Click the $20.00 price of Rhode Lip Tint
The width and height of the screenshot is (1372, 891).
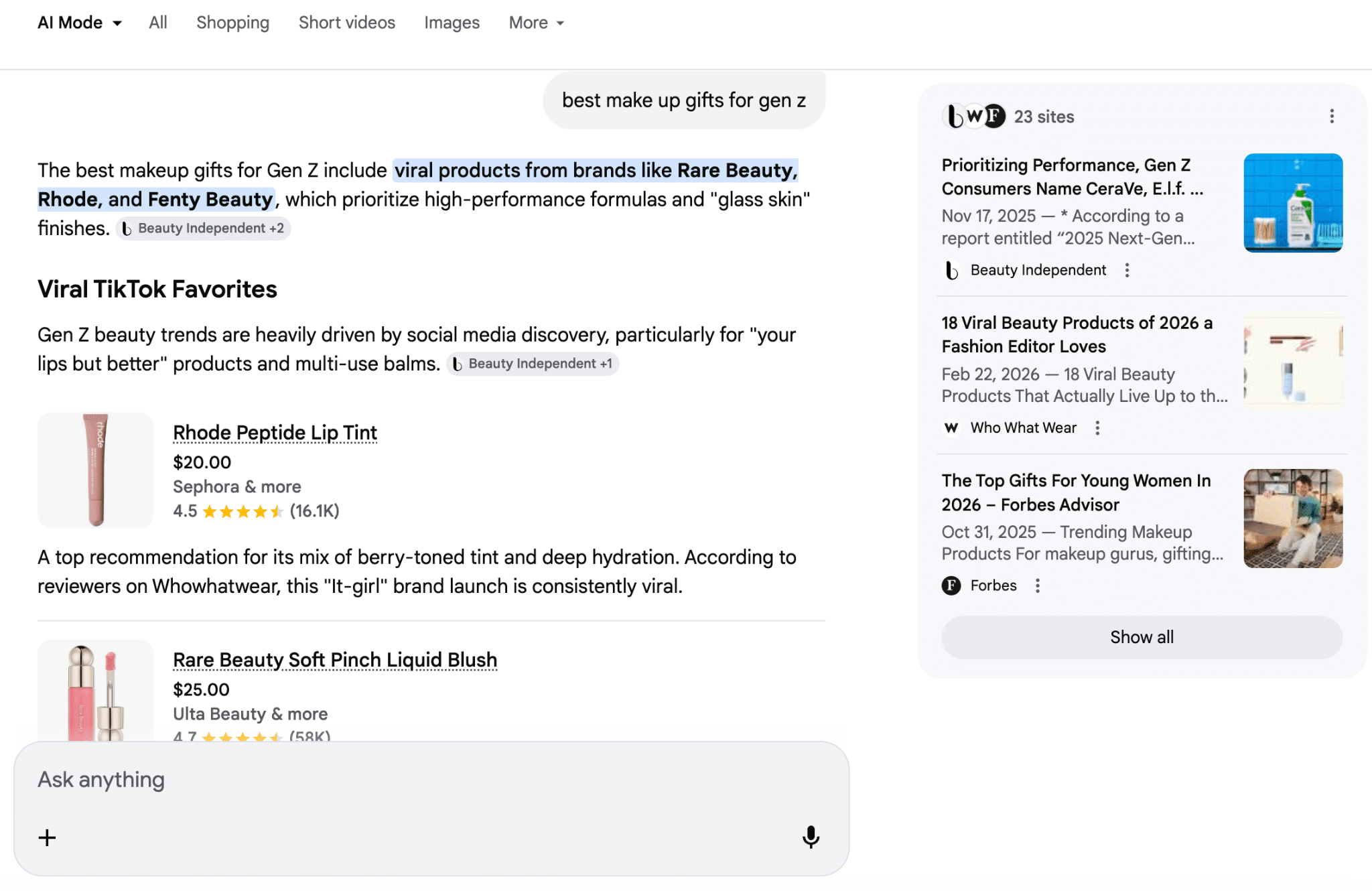click(202, 462)
